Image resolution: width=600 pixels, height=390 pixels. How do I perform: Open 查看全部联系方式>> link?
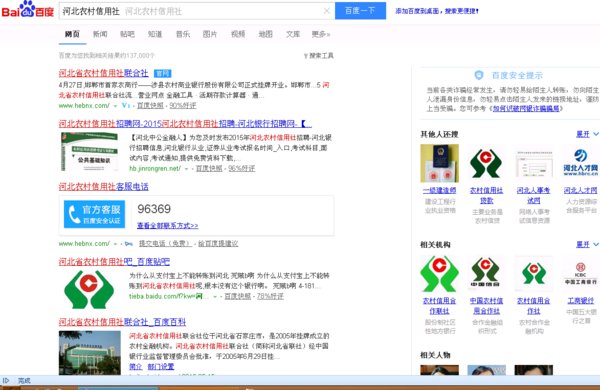pos(168,226)
